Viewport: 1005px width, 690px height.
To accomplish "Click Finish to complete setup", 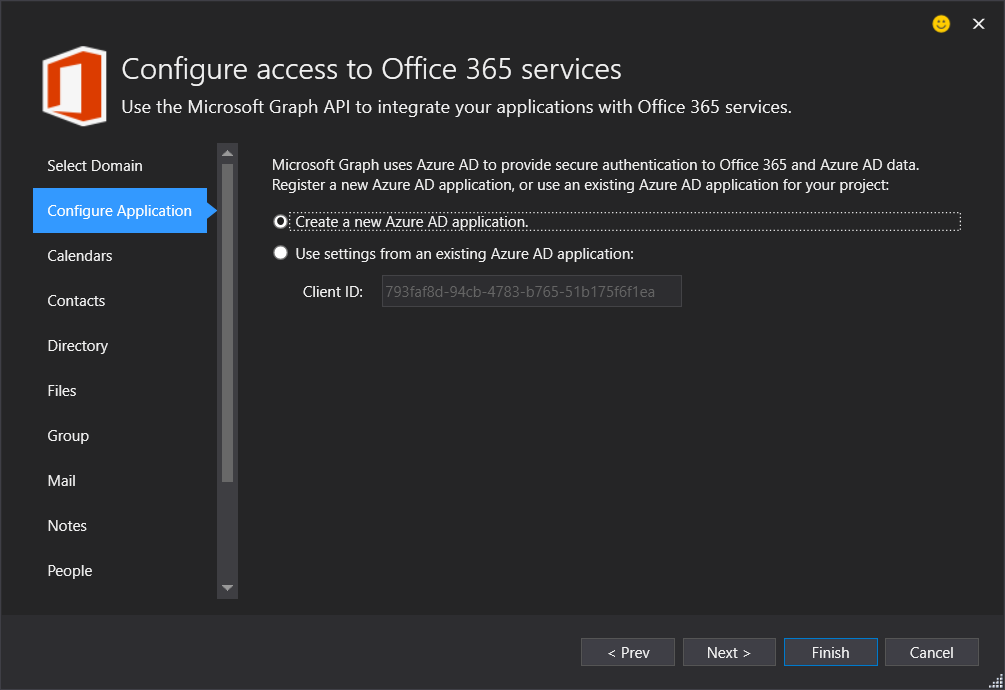I will (830, 652).
